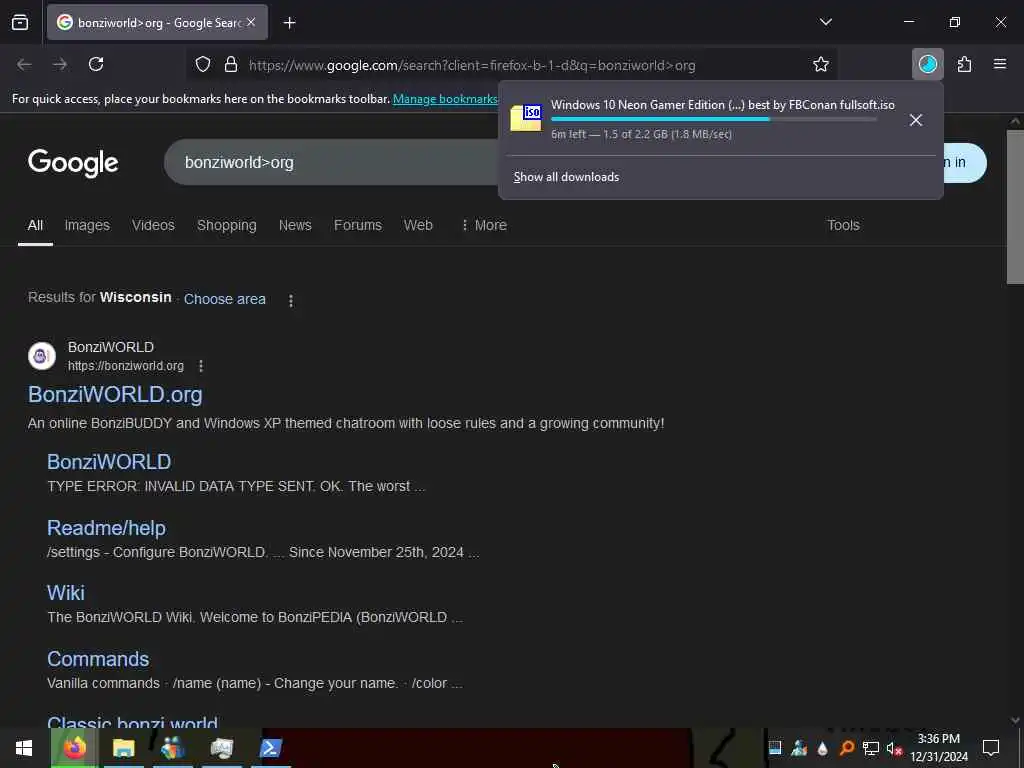
Task: Cancel the Windows 10 Neon Gamer ISO download
Action: tap(916, 120)
